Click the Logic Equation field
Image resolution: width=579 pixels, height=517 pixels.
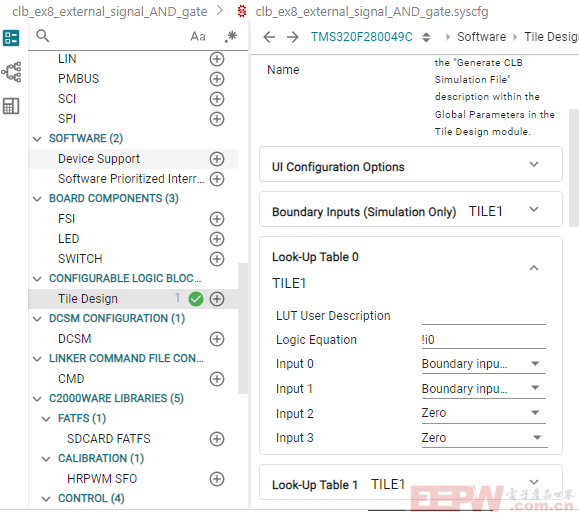483,340
